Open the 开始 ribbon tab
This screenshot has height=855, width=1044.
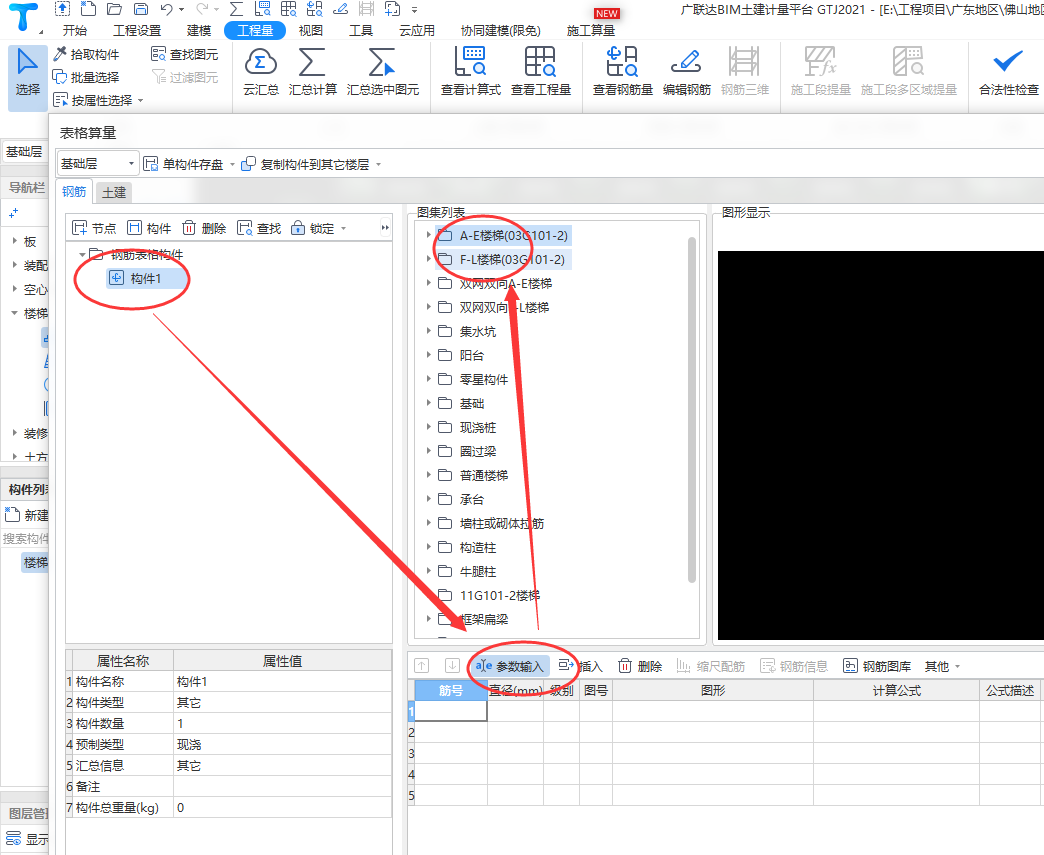[x=75, y=31]
